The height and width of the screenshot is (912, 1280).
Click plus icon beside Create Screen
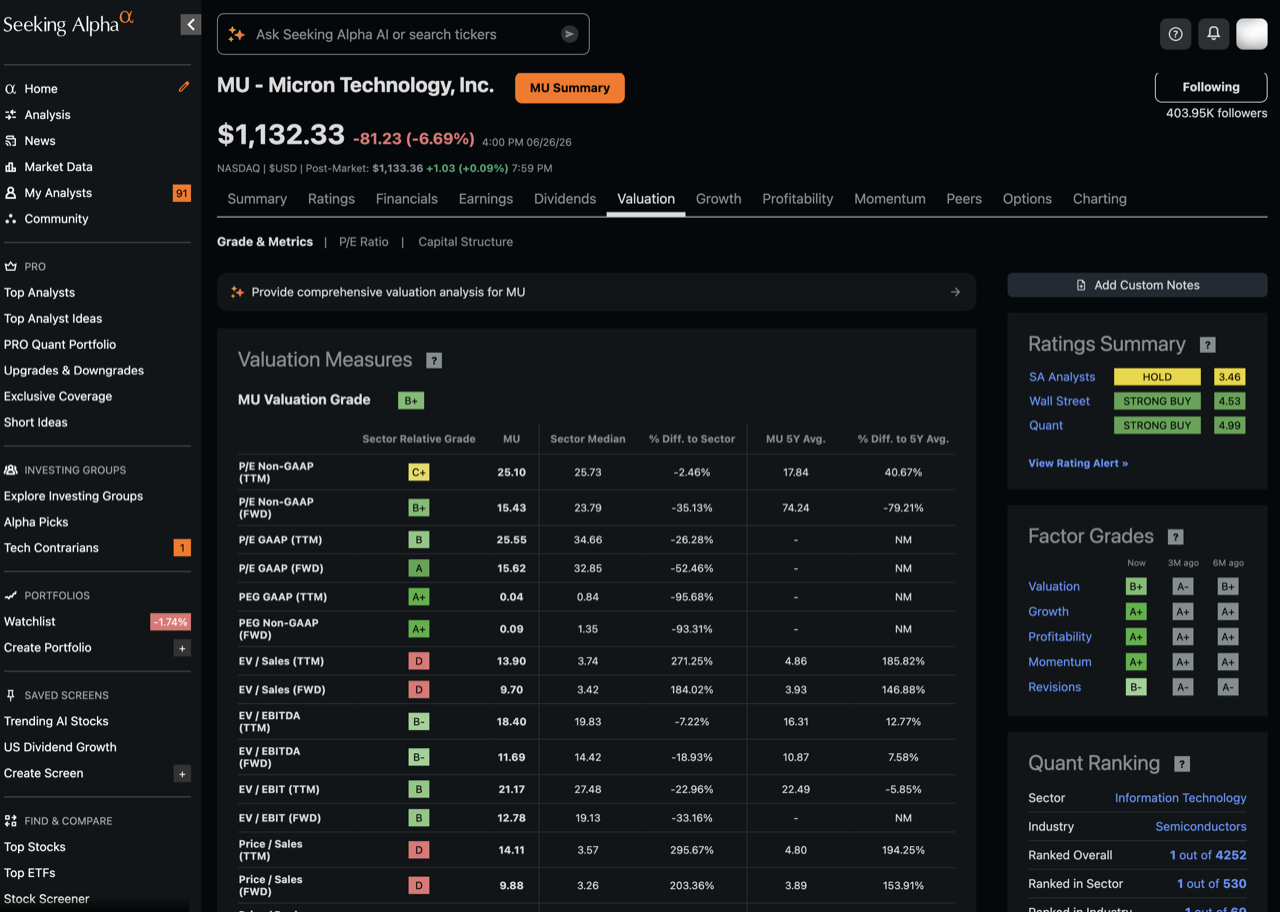182,774
